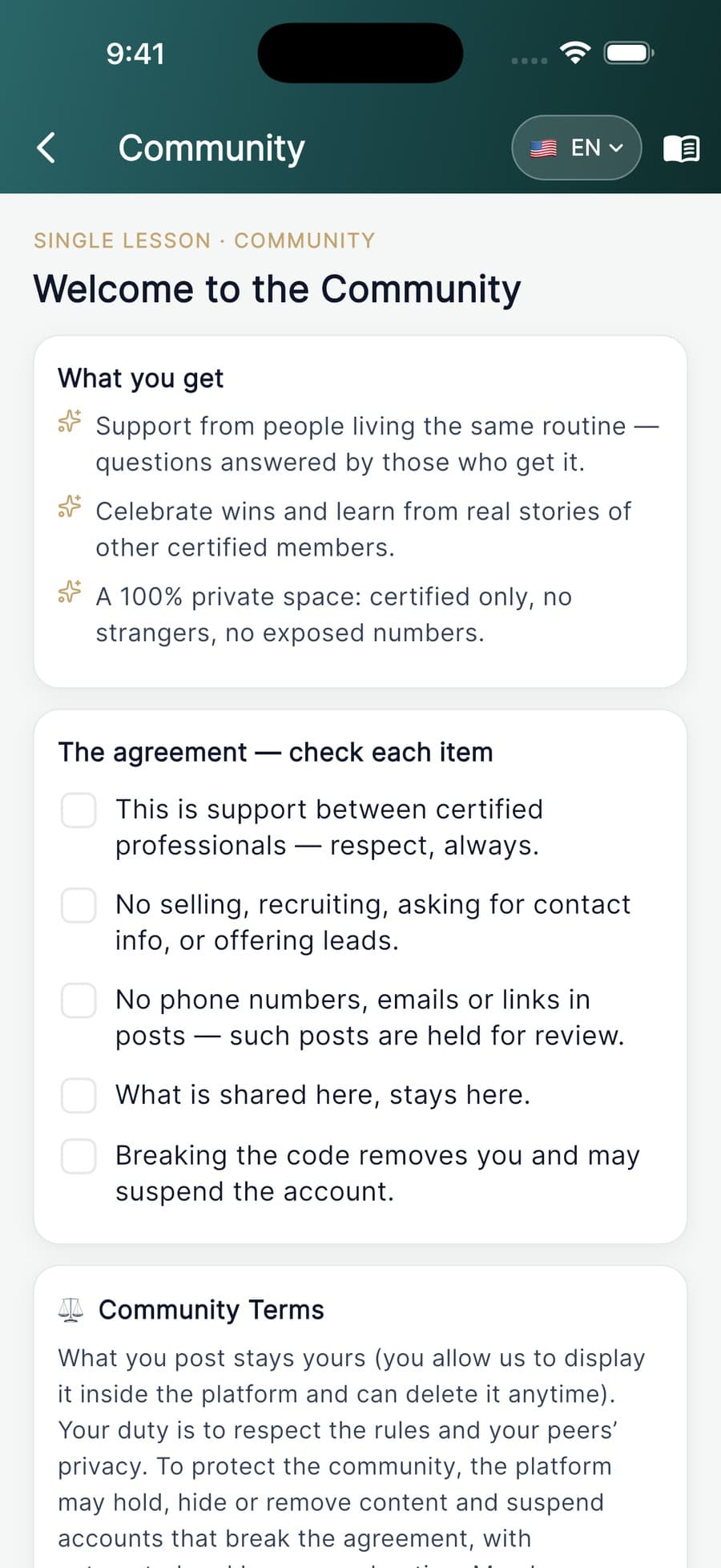This screenshot has height=1568, width=721.
Task: Check the respect always agreement item
Action: 79,810
